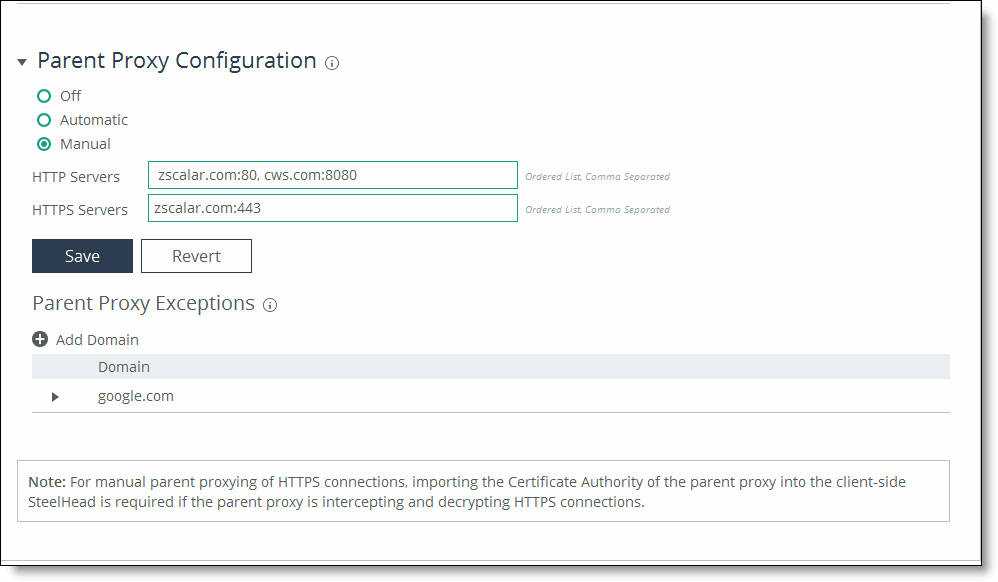
Task: Select the Off radio button
Action: pos(44,96)
